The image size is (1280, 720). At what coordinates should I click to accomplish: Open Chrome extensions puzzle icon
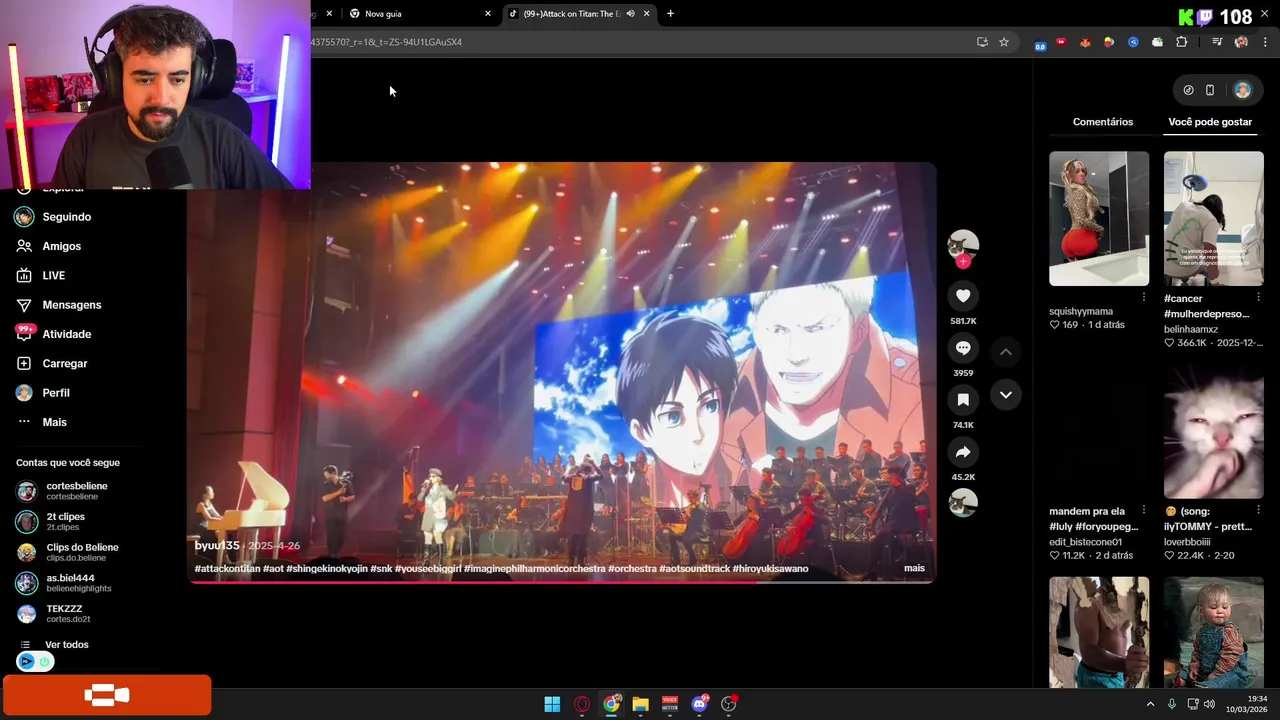coord(1181,42)
